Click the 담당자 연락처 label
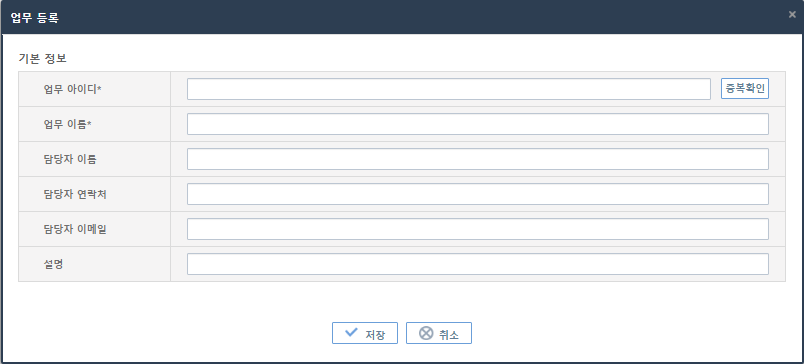This screenshot has width=804, height=364. 75,194
